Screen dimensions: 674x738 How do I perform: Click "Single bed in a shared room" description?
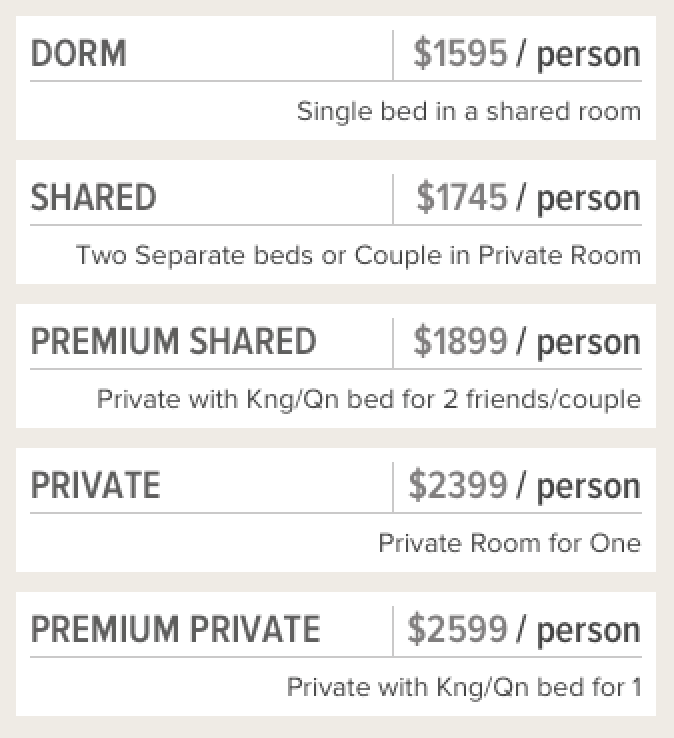point(469,111)
